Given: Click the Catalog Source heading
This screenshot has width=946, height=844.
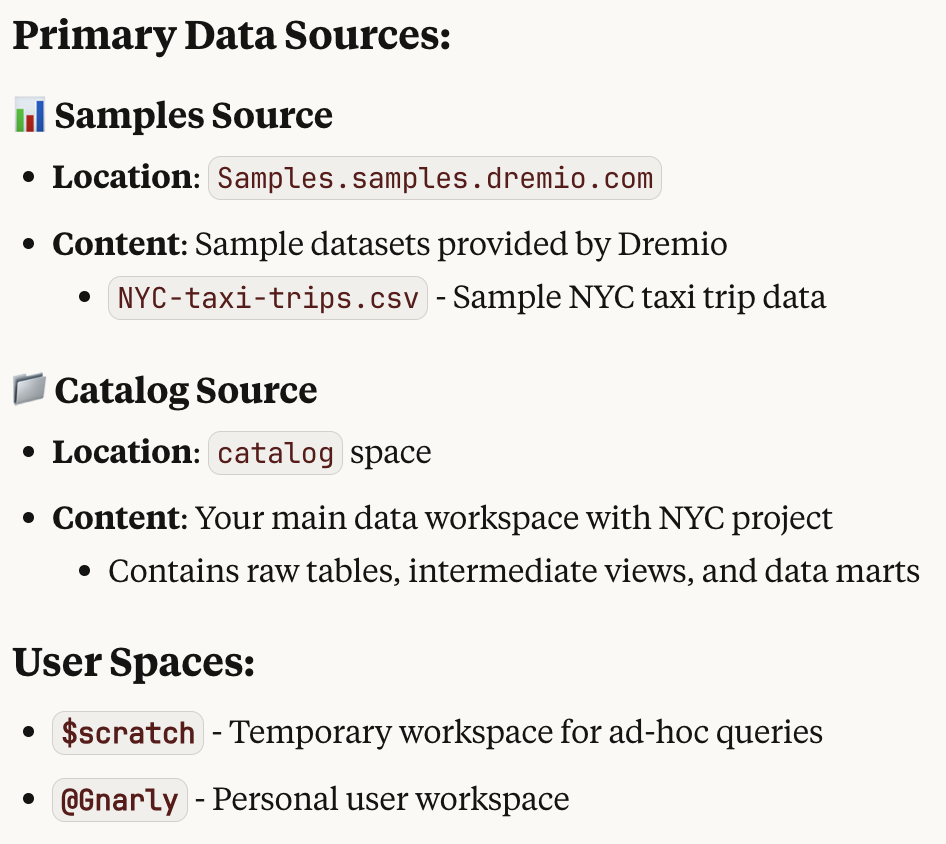Looking at the screenshot, I should [186, 390].
